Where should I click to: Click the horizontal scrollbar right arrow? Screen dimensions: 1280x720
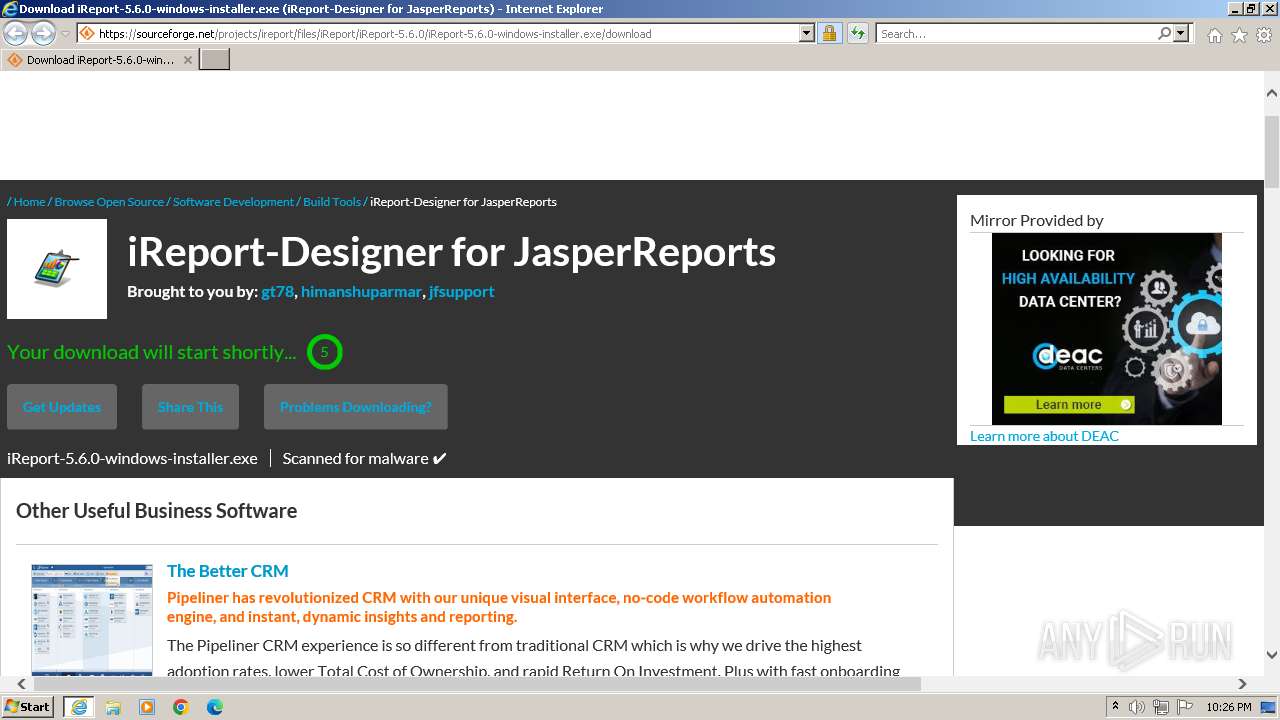[1243, 684]
